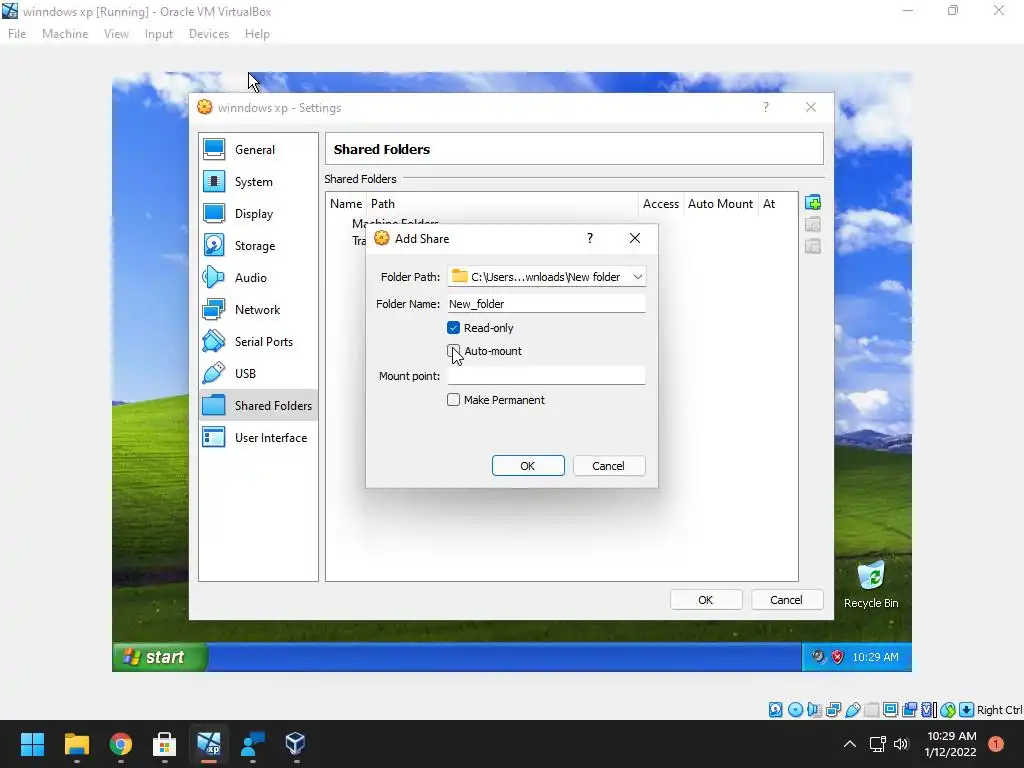Show hidden system tray icons

(849, 744)
